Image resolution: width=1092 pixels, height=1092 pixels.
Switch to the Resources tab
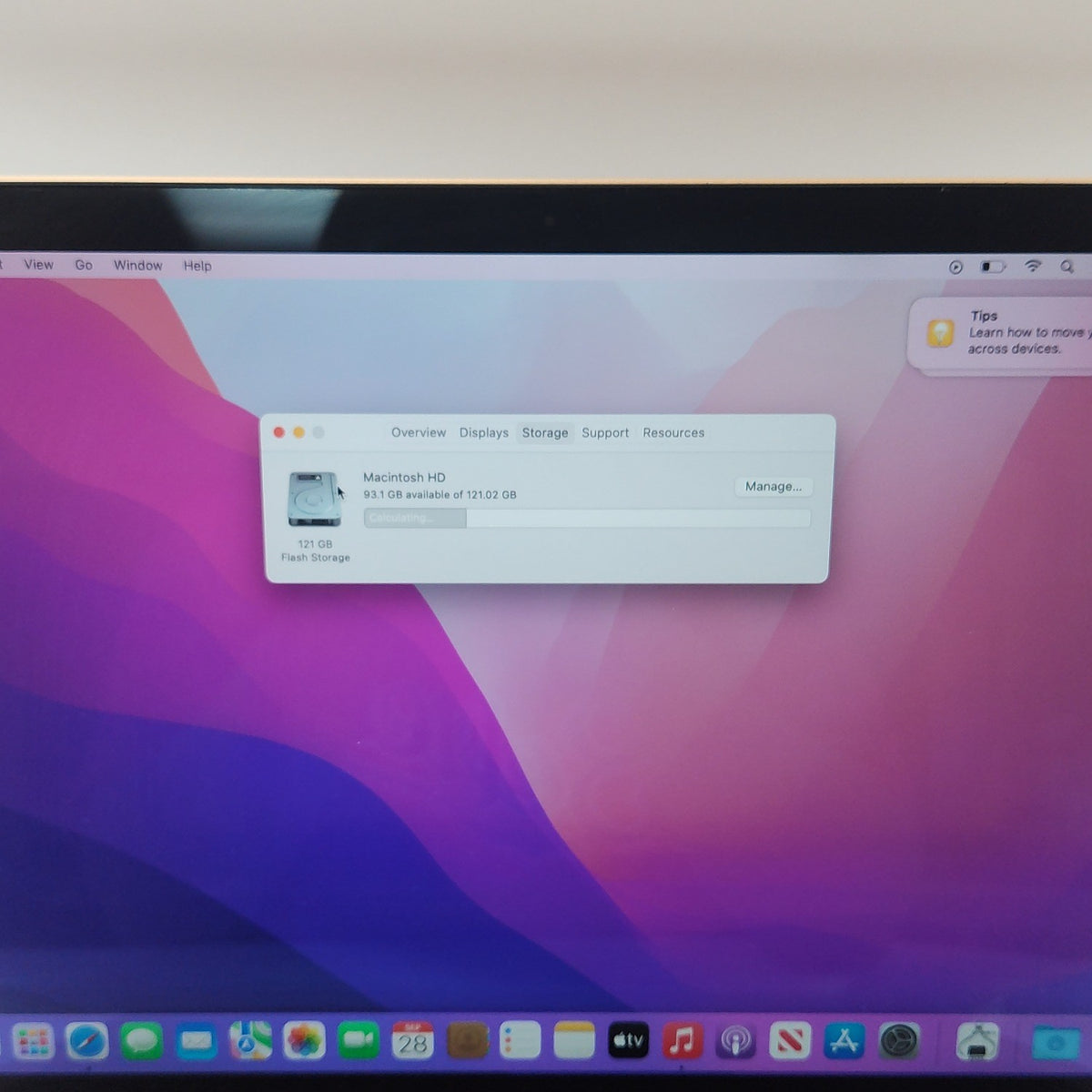coord(673,432)
